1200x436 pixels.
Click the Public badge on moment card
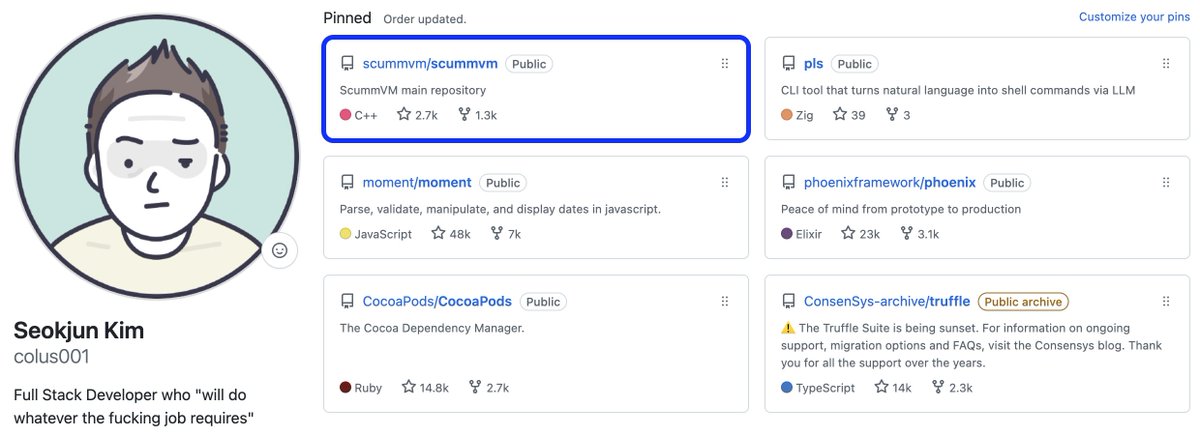pos(503,183)
